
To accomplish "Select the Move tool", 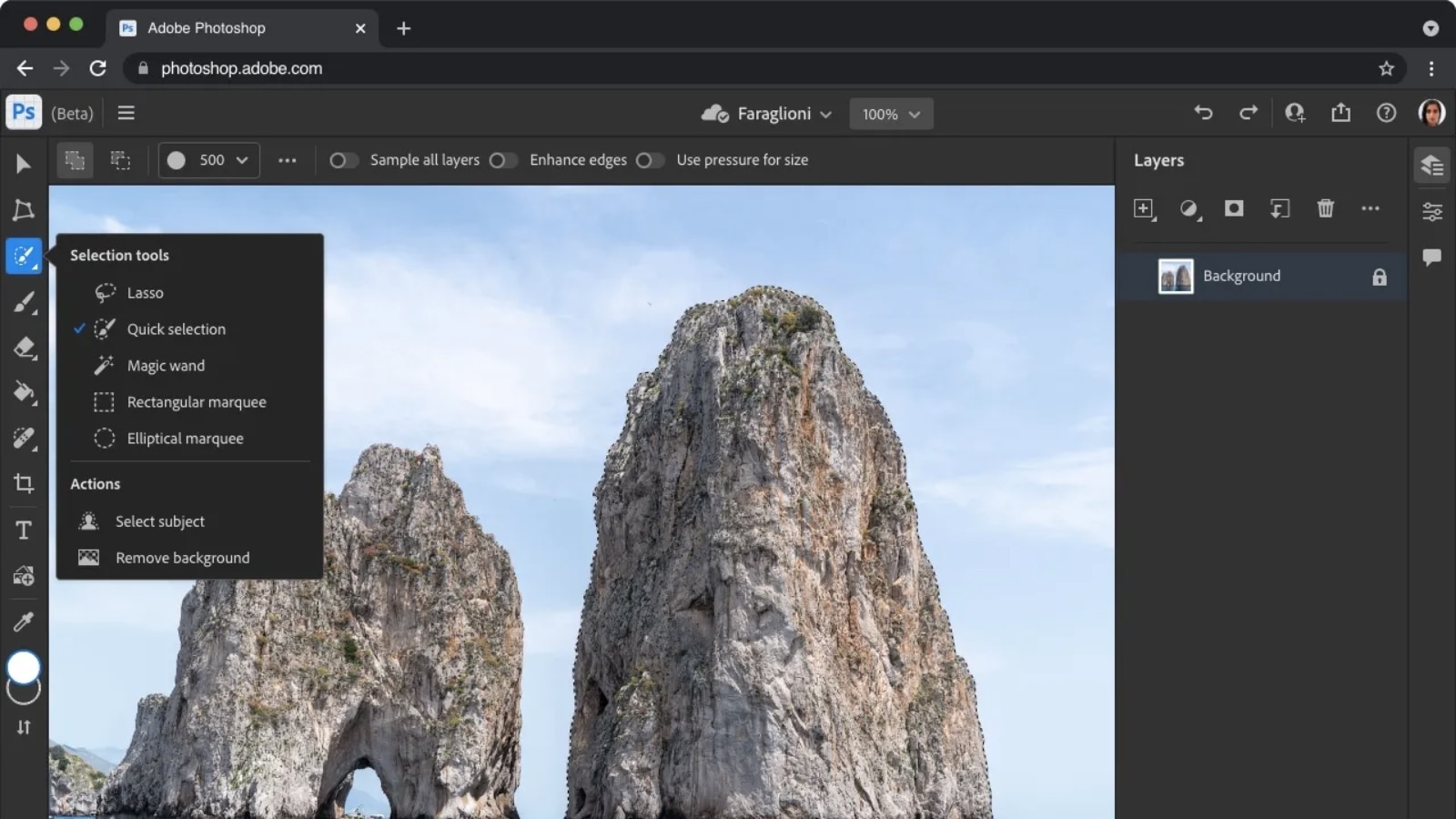I will click(x=24, y=164).
